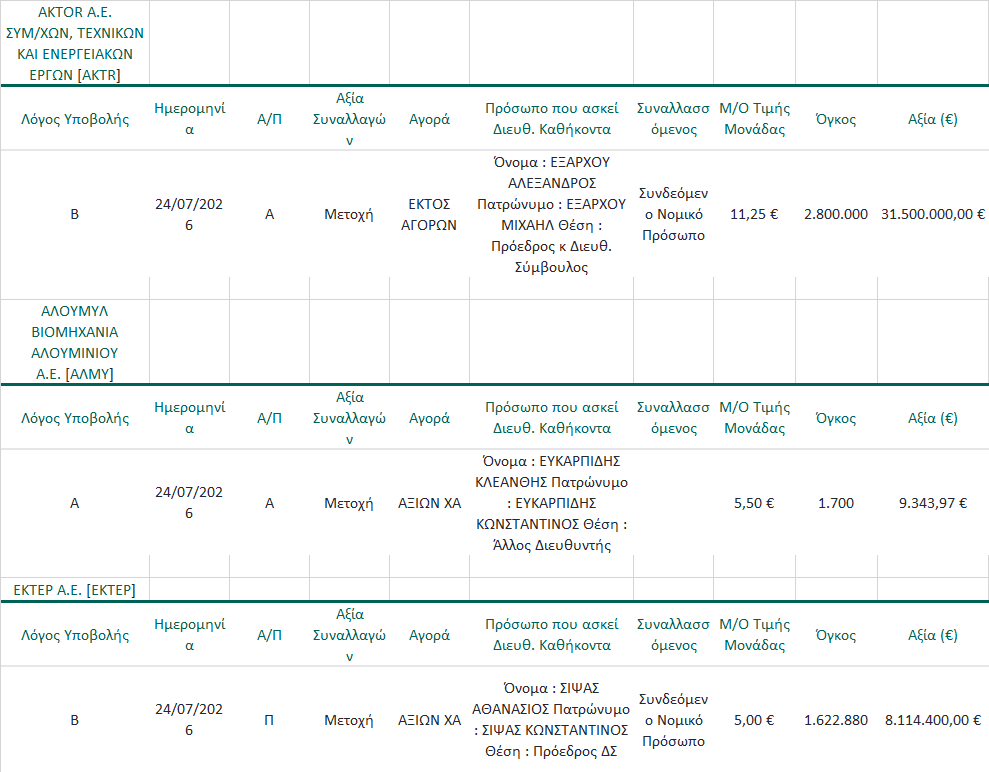Select the ΑΛΟΥΜΥΛ ΒΙΟΜΗΧΑΝΙΑ ΑΛΟΥΜΙΝΙΟΥ [ΑΛΜΥ] cell

click(x=74, y=342)
